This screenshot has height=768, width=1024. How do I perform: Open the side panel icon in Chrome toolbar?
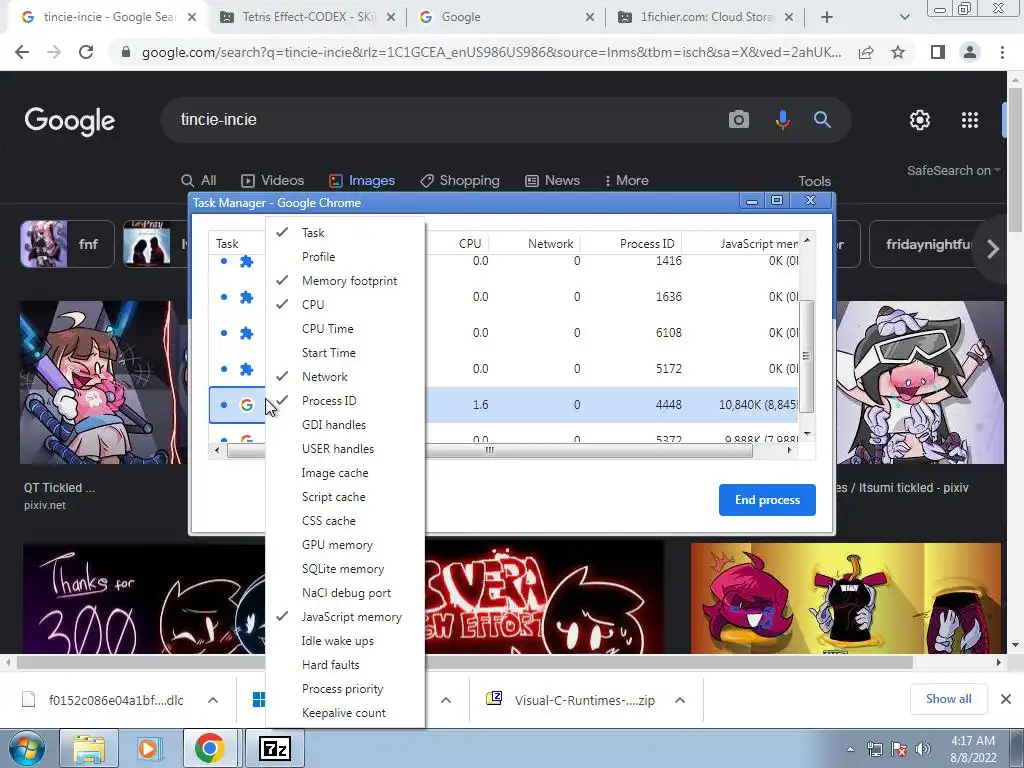(x=938, y=52)
